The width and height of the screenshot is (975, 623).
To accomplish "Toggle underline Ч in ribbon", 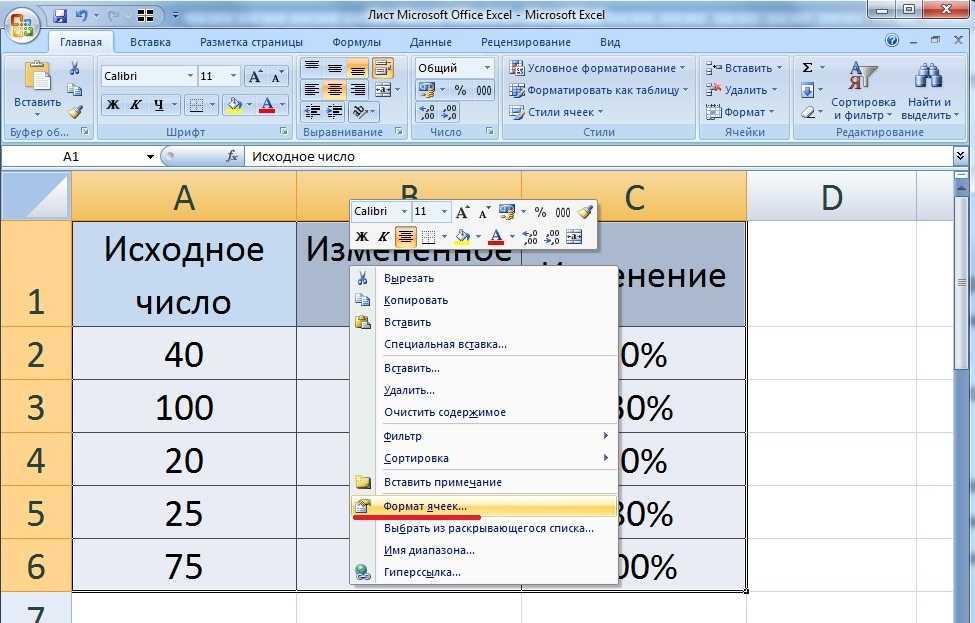I will 159,104.
